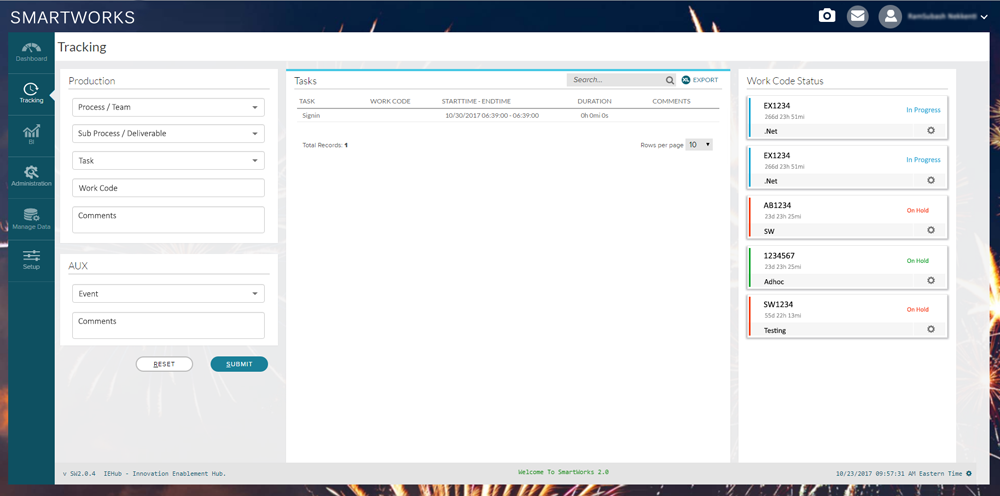Click the timezone settings gear in footer
The width and height of the screenshot is (1000, 496).
[969, 473]
